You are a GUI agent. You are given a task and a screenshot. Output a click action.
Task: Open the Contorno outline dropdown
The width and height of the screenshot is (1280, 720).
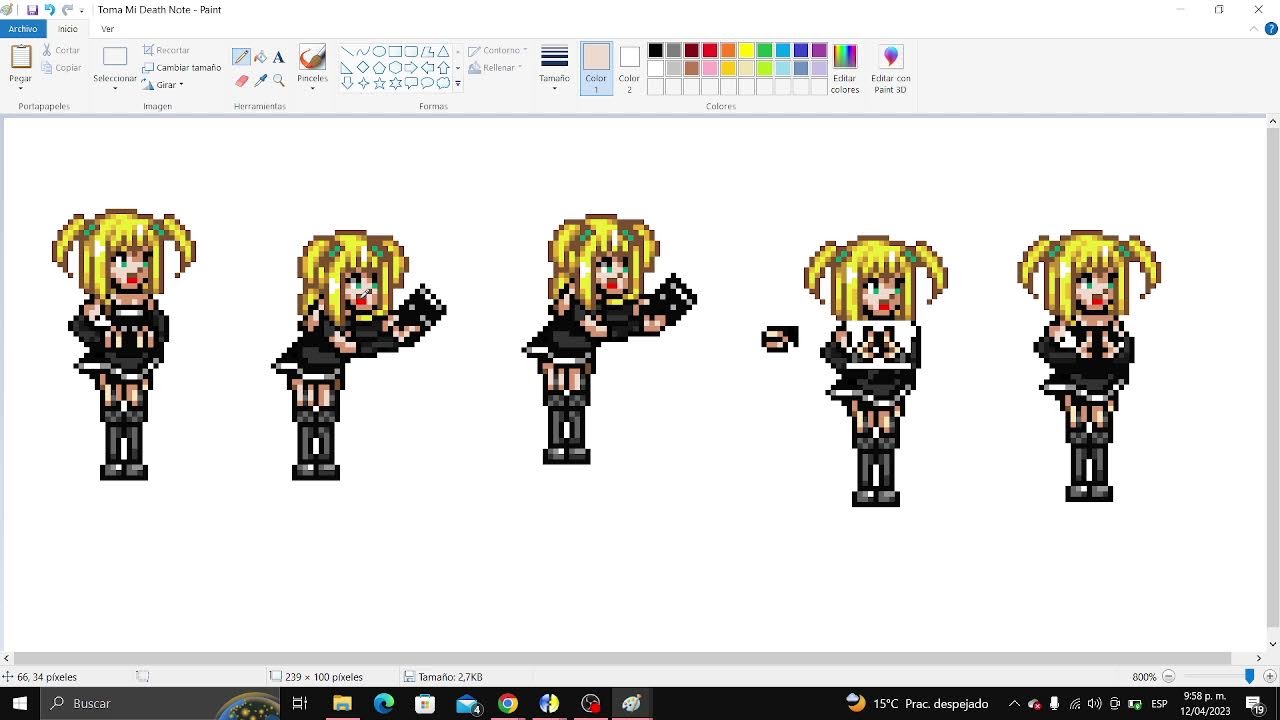[x=497, y=50]
